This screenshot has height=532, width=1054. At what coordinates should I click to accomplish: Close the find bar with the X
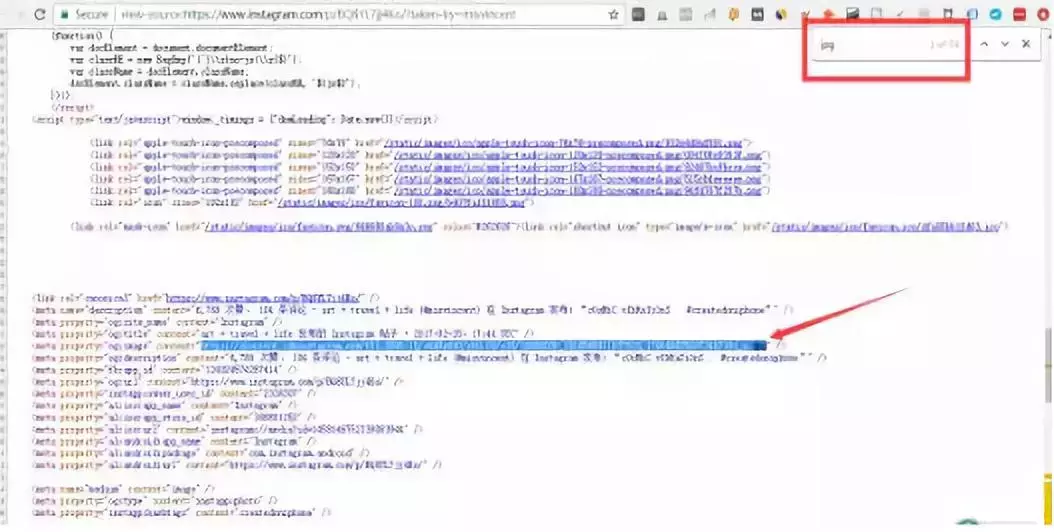[x=1026, y=44]
